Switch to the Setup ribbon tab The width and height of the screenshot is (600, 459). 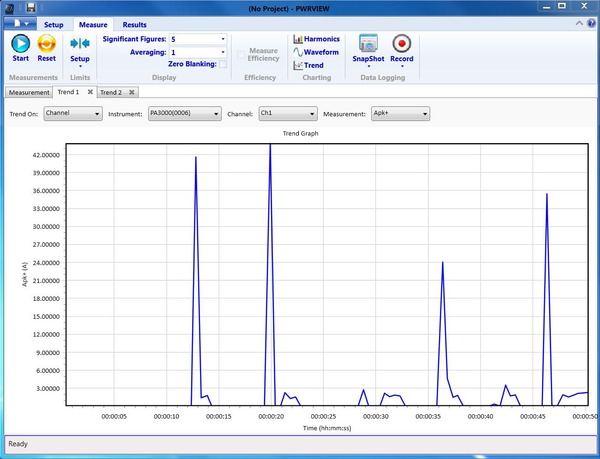click(53, 23)
